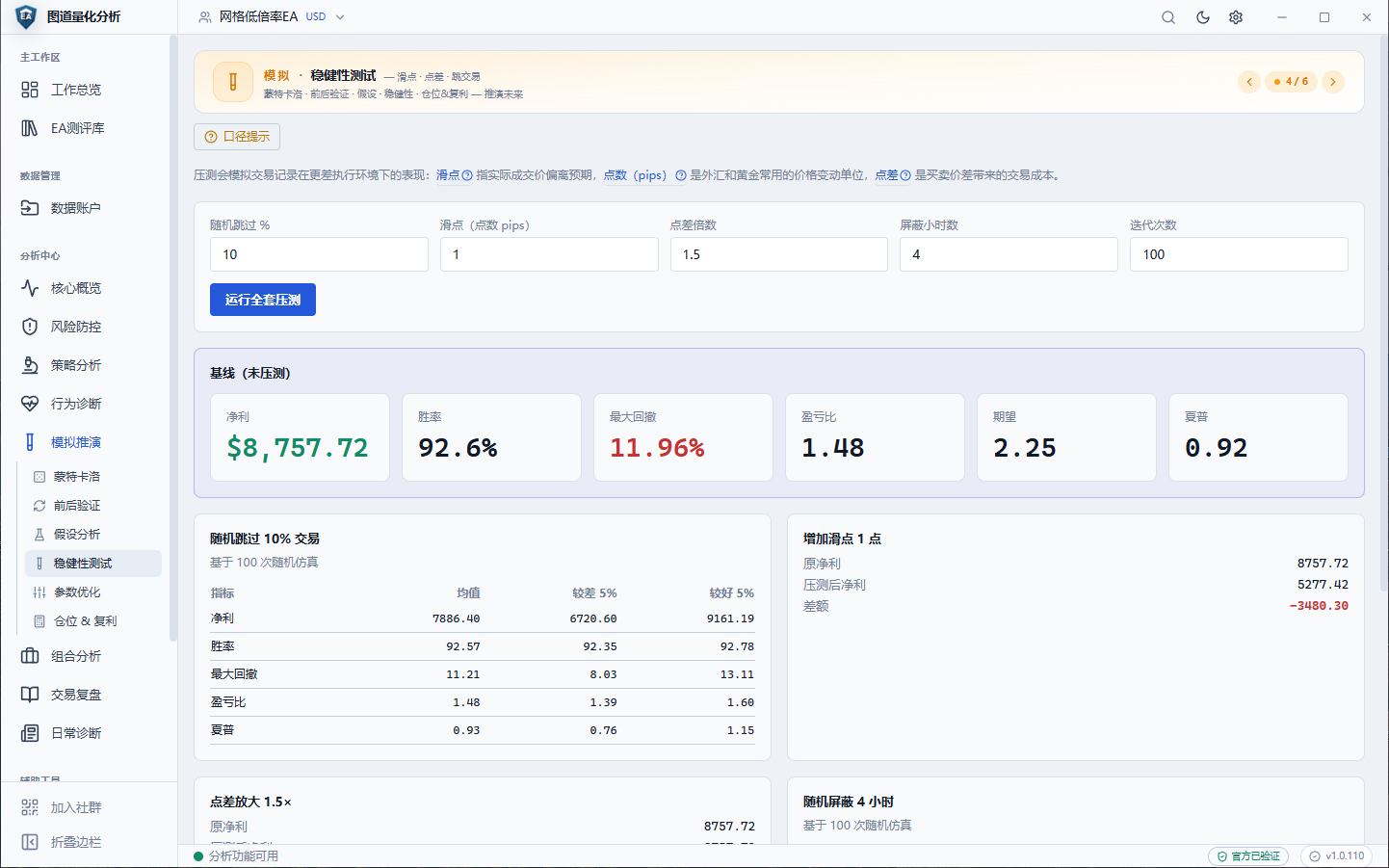
Task: Click the 点数 (pips) term link
Action: (x=635, y=175)
